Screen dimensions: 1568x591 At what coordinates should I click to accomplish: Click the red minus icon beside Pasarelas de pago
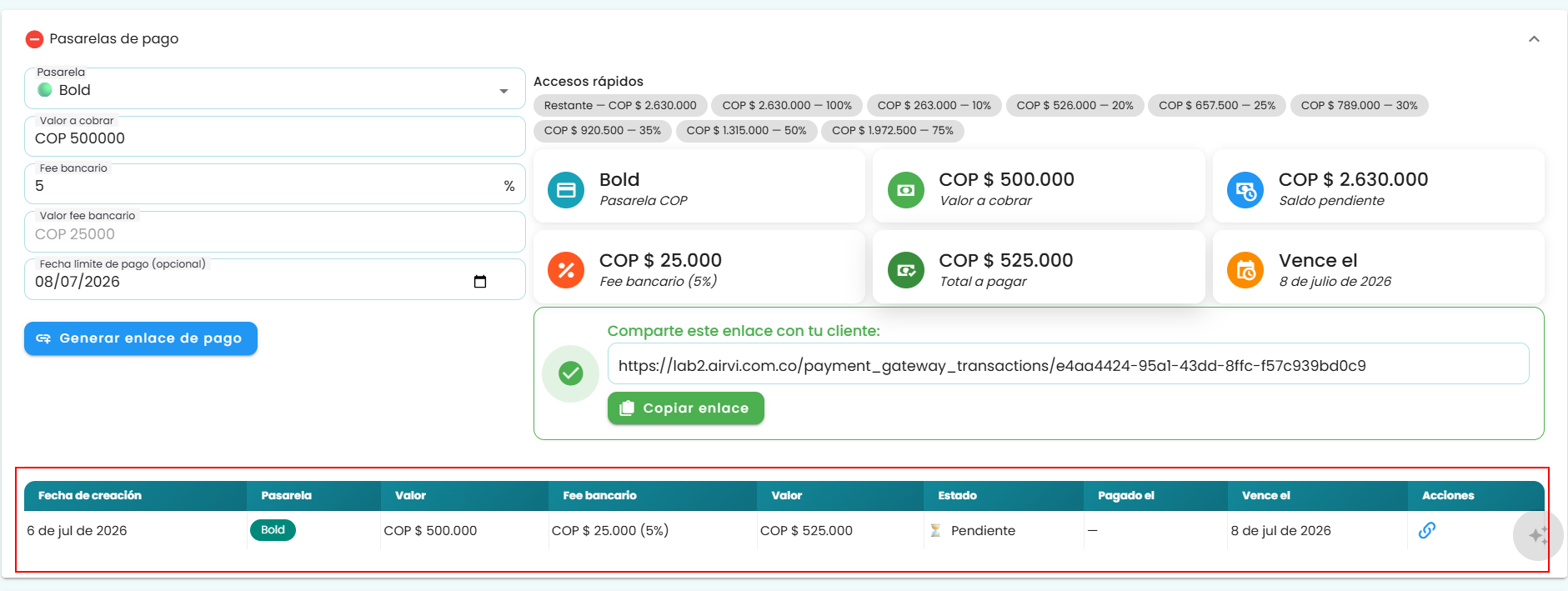click(34, 39)
